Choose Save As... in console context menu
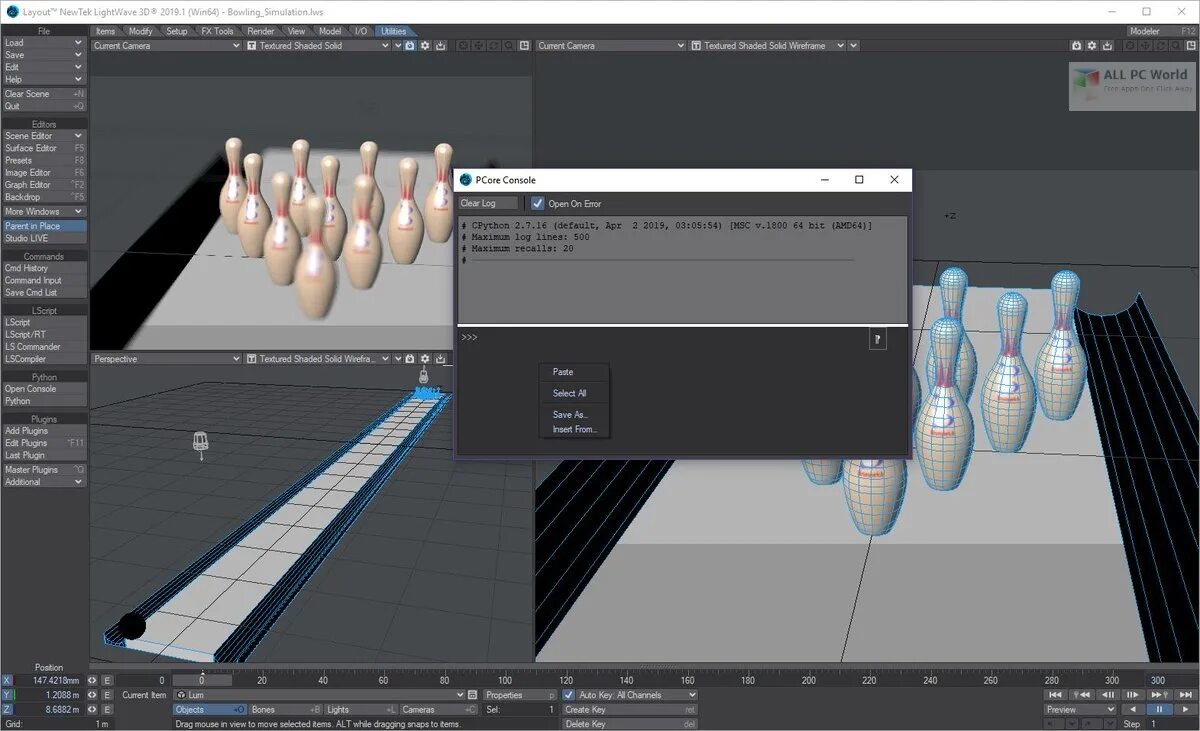Screen dimensions: 1200x731 click(570, 415)
